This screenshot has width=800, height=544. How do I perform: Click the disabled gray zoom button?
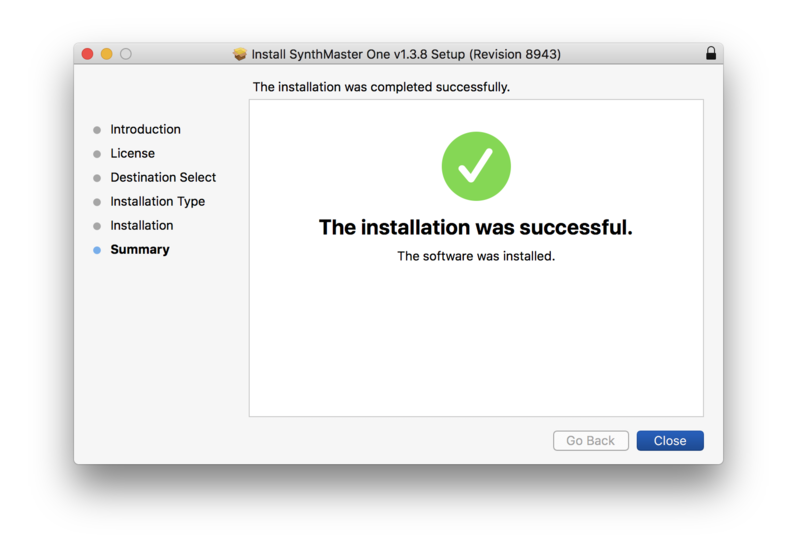[126, 54]
